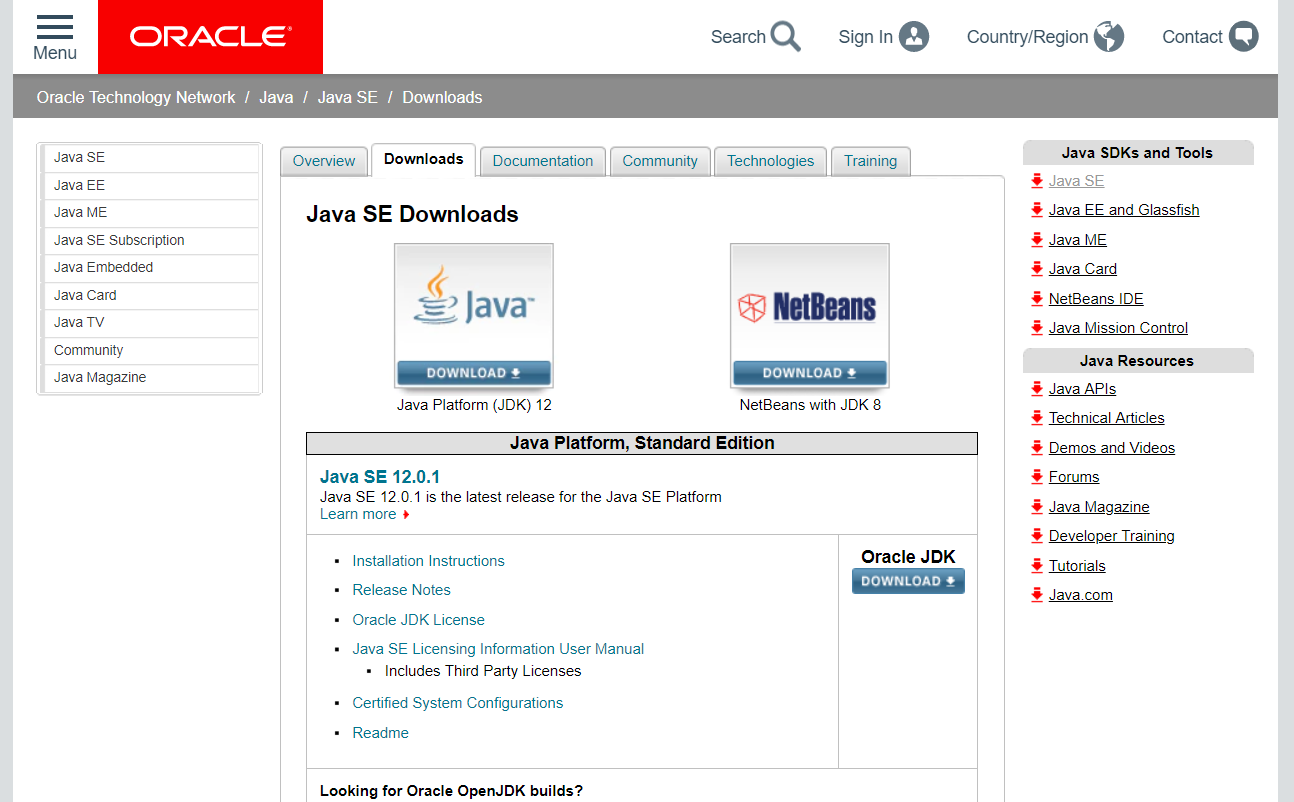Open Java Card in left navigation

click(150, 295)
